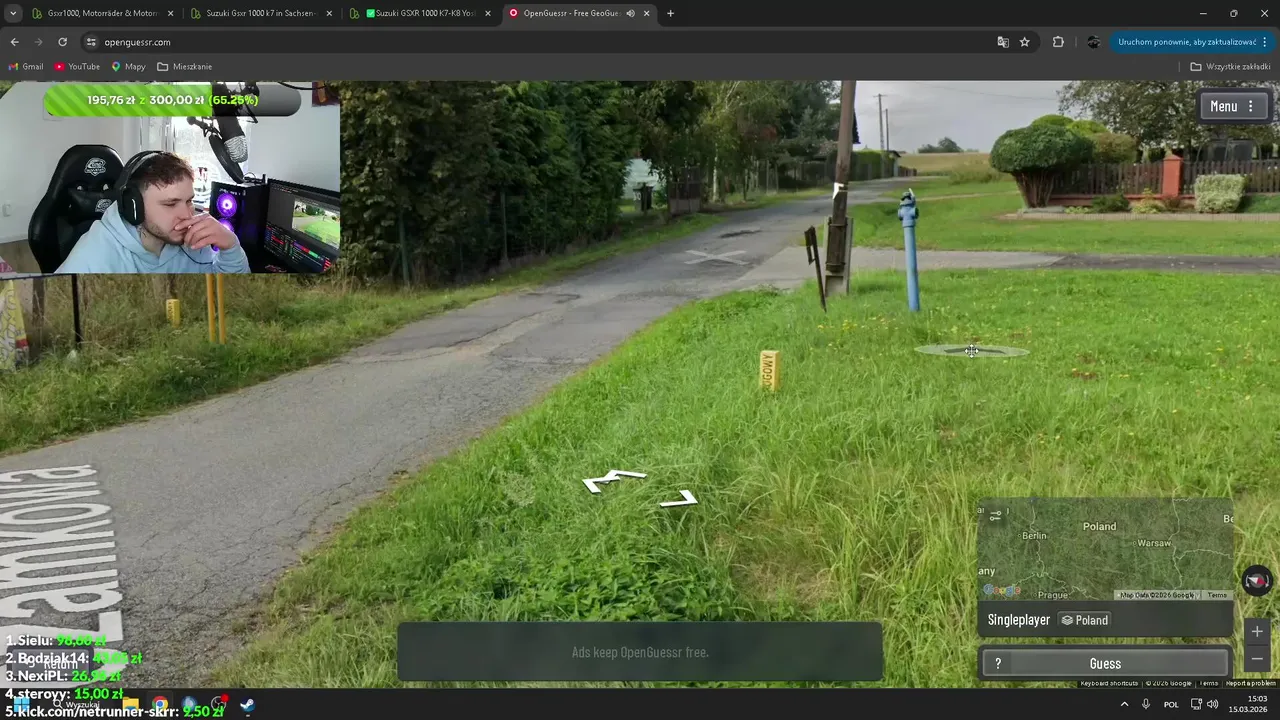Viewport: 1280px width, 720px height.
Task: Change the POL input language
Action: (x=1171, y=704)
